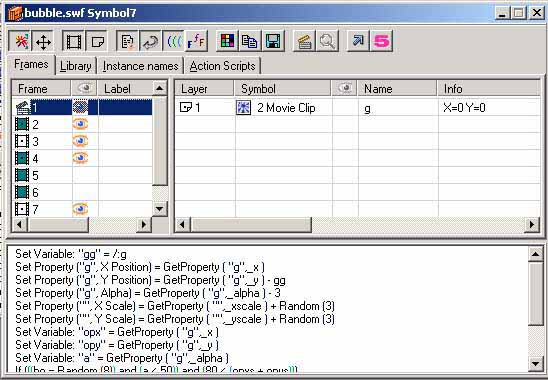This screenshot has width=548, height=380.
Task: Toggle visibility eye for frame 7
Action: 80,209
